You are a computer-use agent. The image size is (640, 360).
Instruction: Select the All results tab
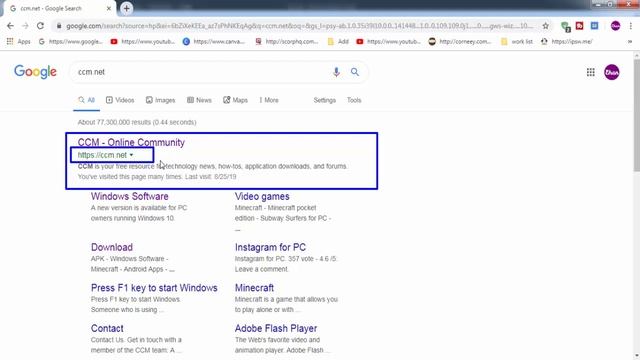pyautogui.click(x=87, y=100)
